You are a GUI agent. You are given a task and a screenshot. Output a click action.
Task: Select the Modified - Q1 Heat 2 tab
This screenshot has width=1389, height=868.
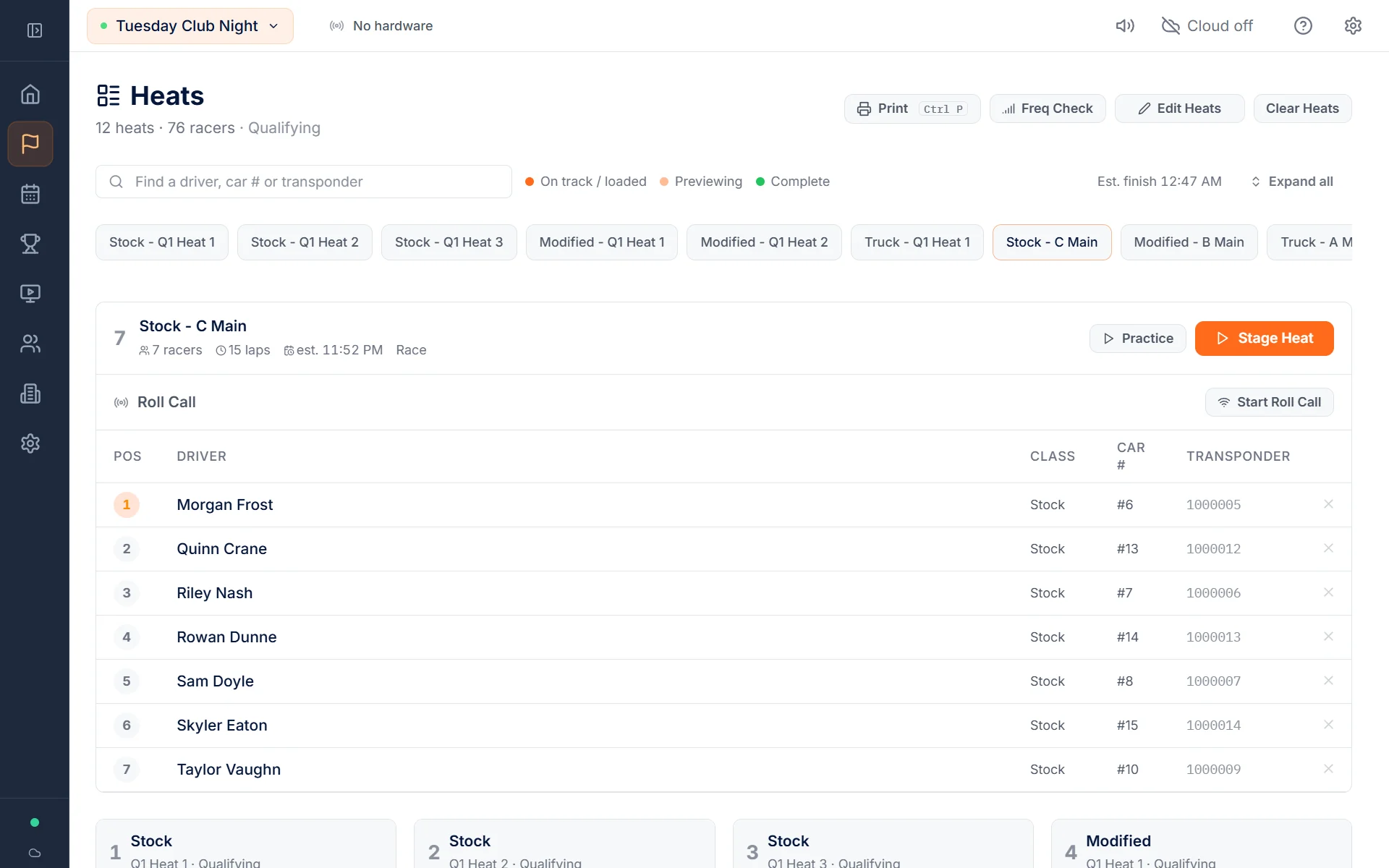764,242
